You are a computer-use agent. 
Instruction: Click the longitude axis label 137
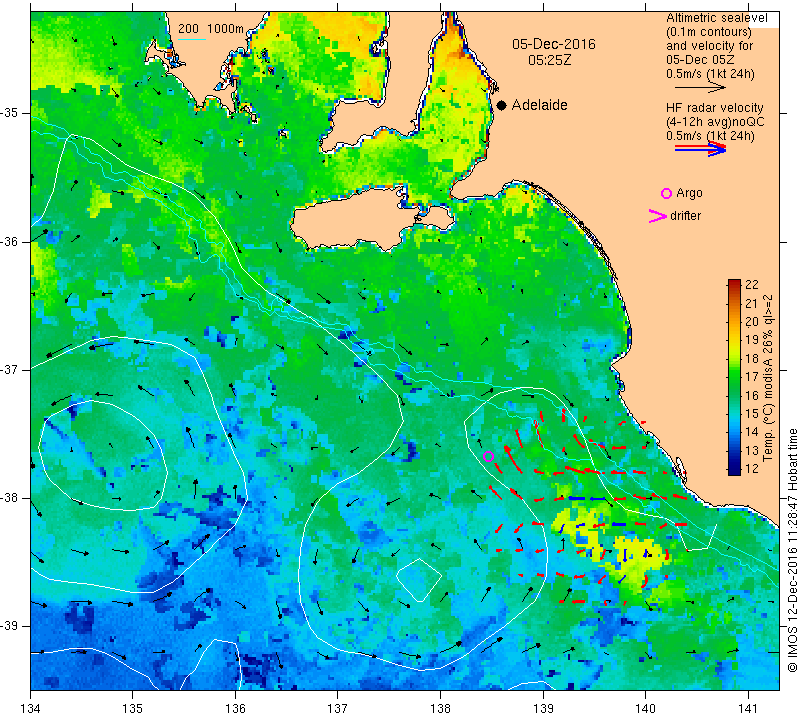coord(338,709)
